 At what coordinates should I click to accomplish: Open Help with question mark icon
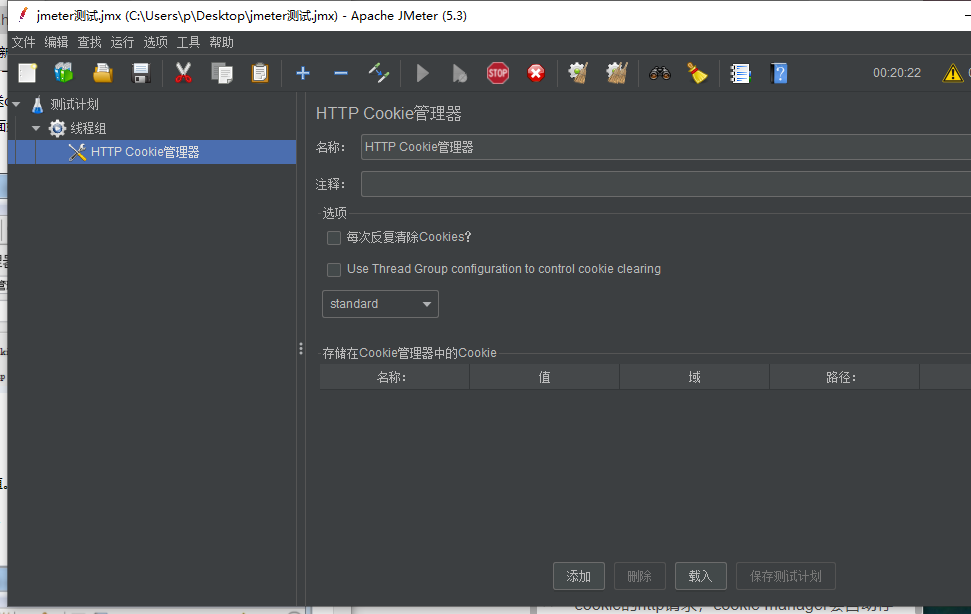779,73
